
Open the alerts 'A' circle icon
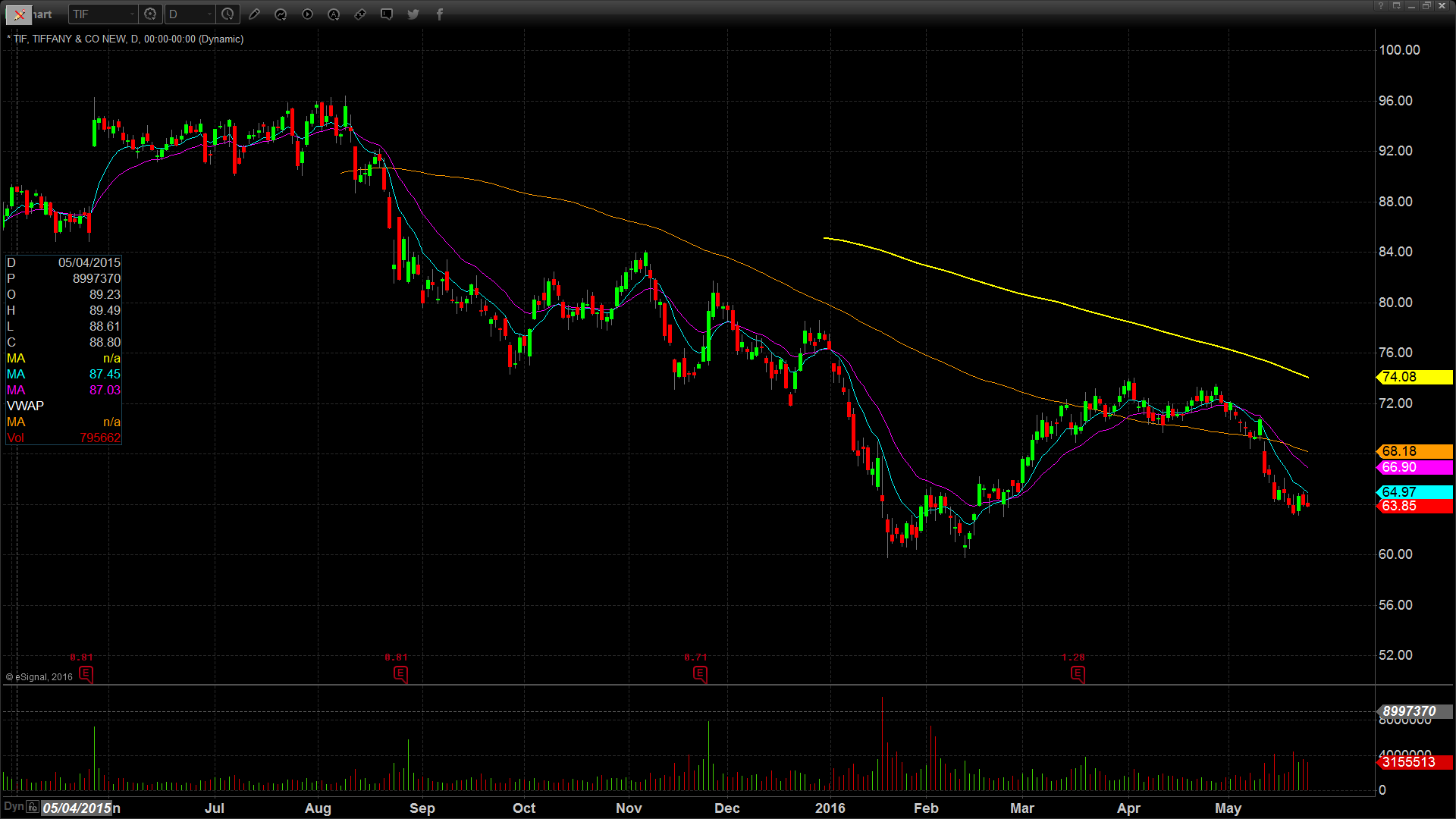pos(334,14)
